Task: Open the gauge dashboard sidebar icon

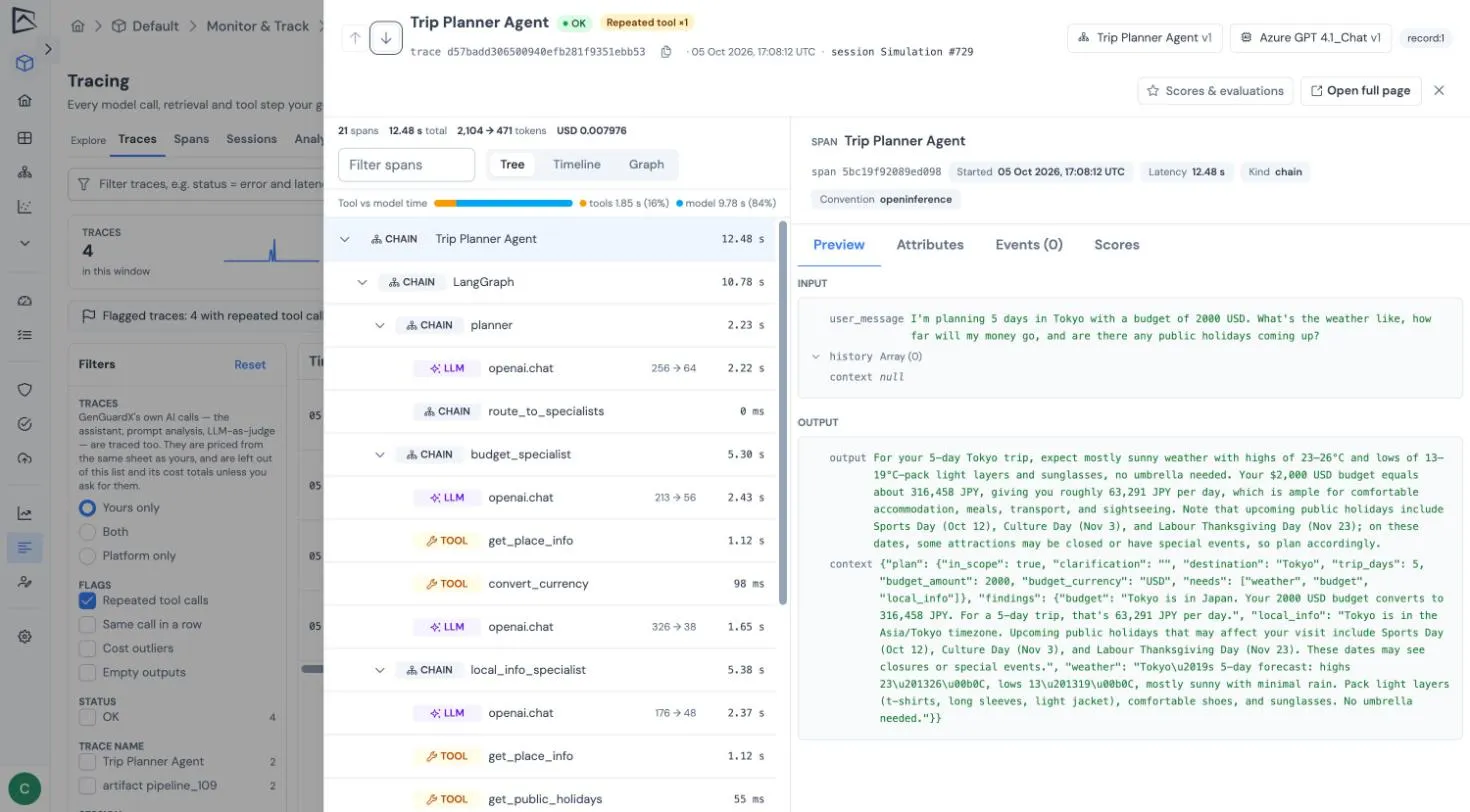Action: [25, 301]
